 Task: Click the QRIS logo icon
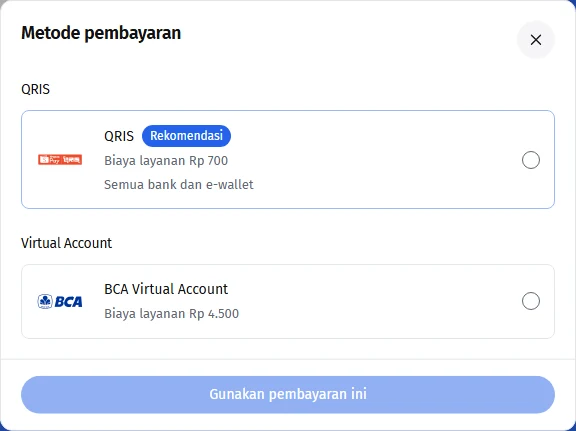pyautogui.click(x=60, y=159)
